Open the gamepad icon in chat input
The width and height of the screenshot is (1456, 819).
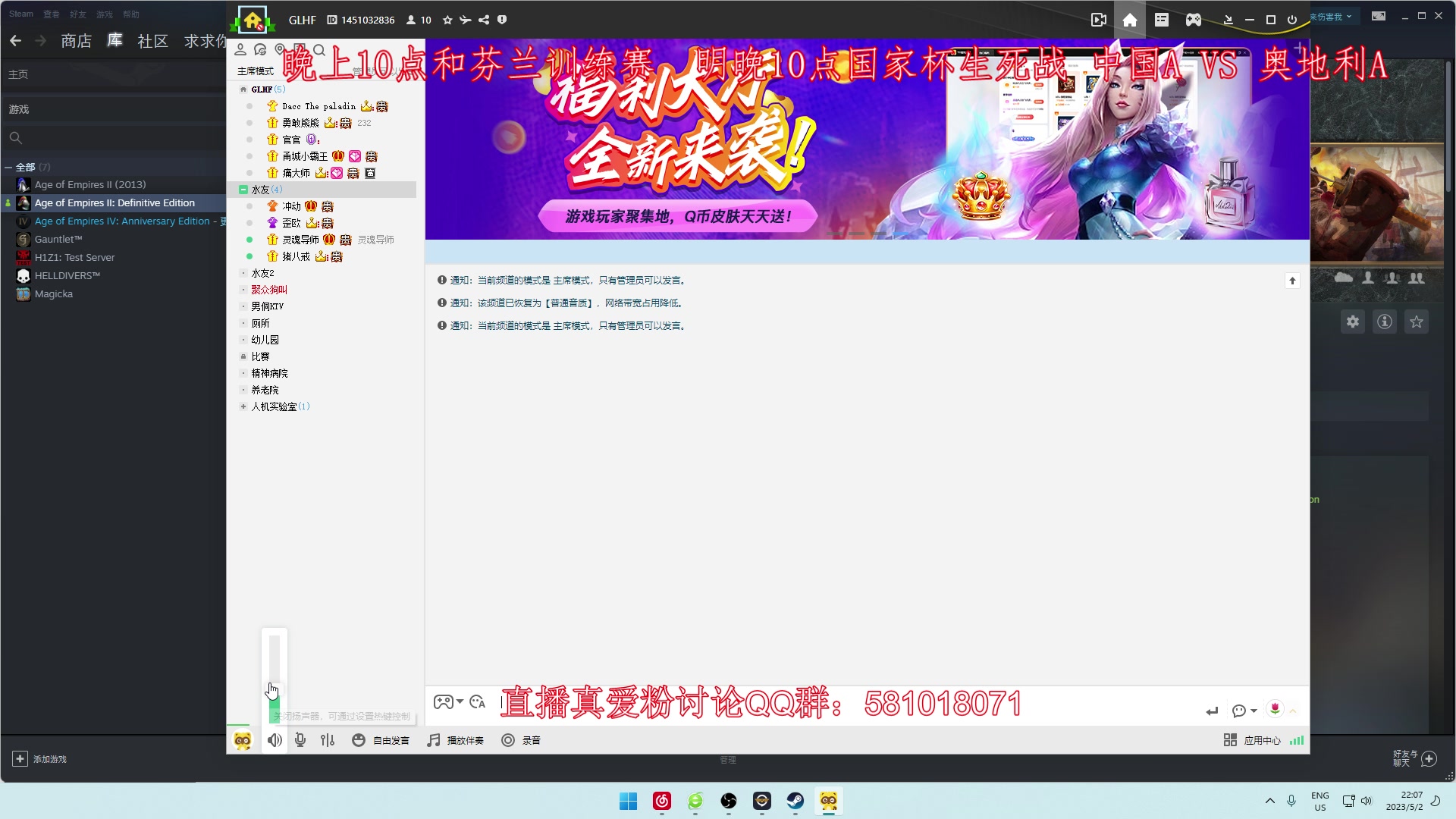443,702
